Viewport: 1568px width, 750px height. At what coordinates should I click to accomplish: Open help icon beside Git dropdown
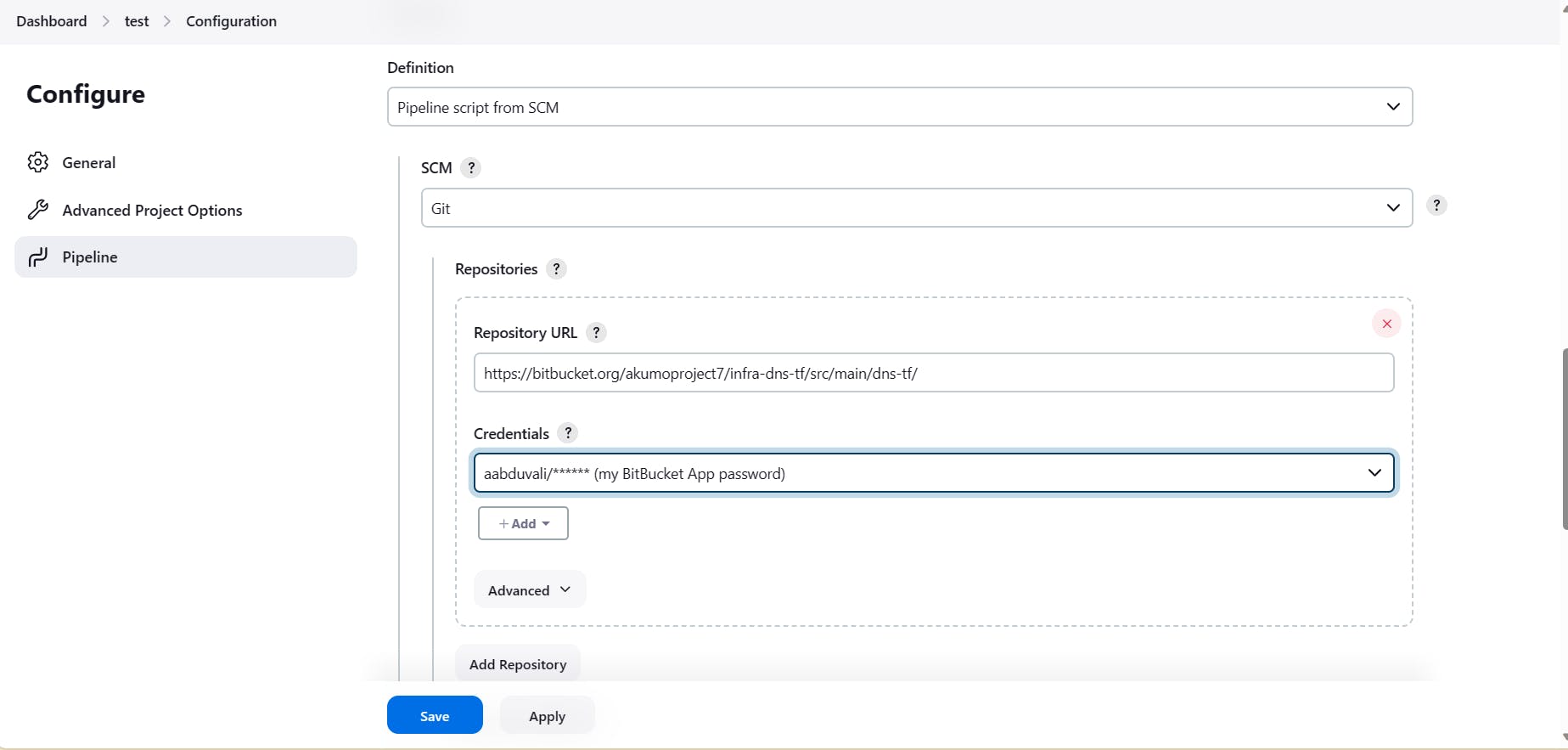point(1436,206)
